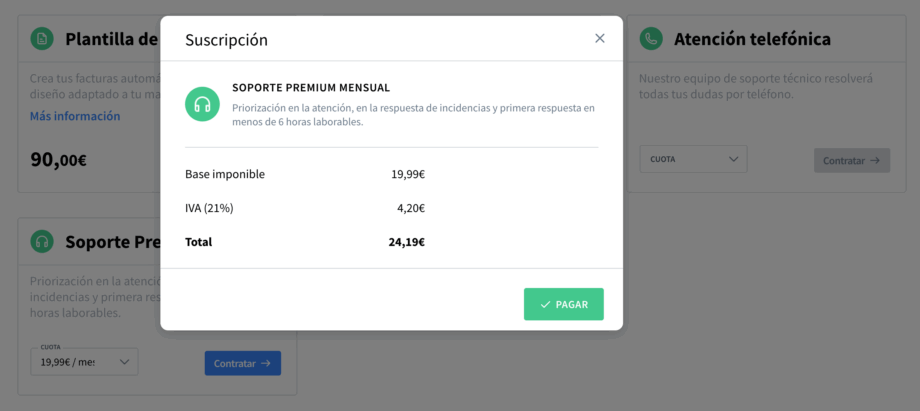
Task: Click the Suscripción dialog title
Action: [x=226, y=40]
